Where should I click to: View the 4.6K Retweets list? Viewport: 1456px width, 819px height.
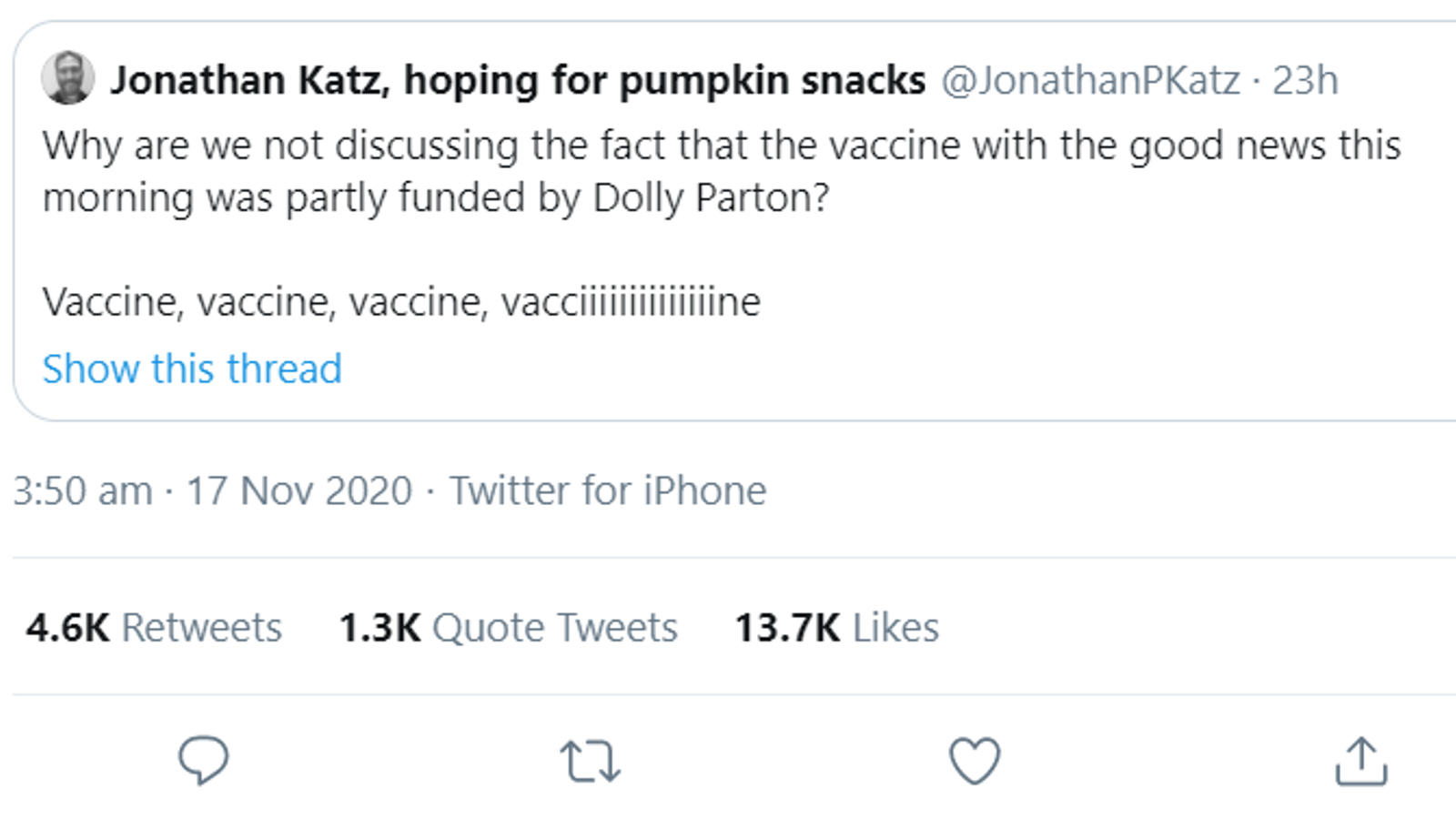154,628
